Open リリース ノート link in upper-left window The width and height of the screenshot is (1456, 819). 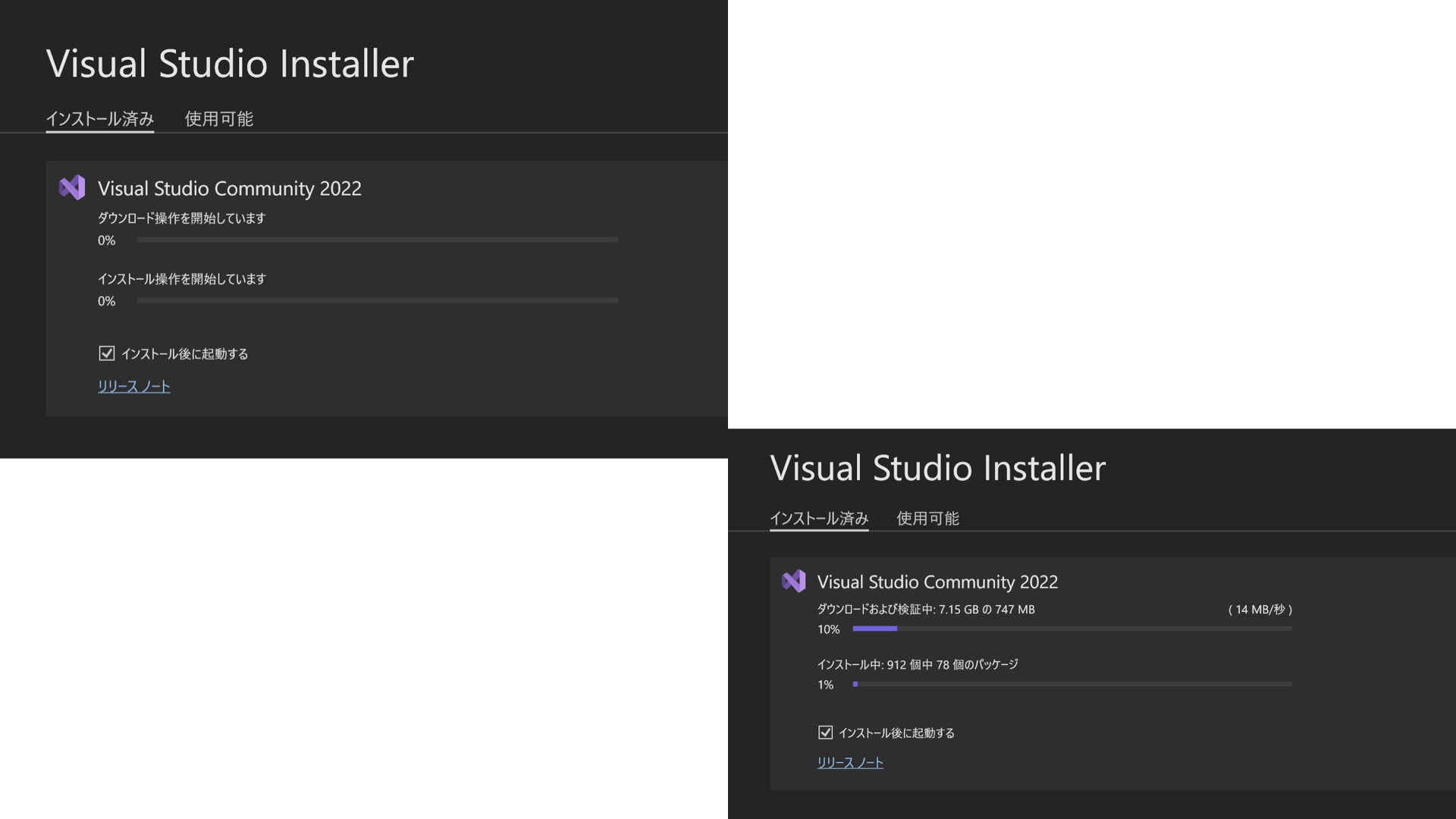pos(134,387)
